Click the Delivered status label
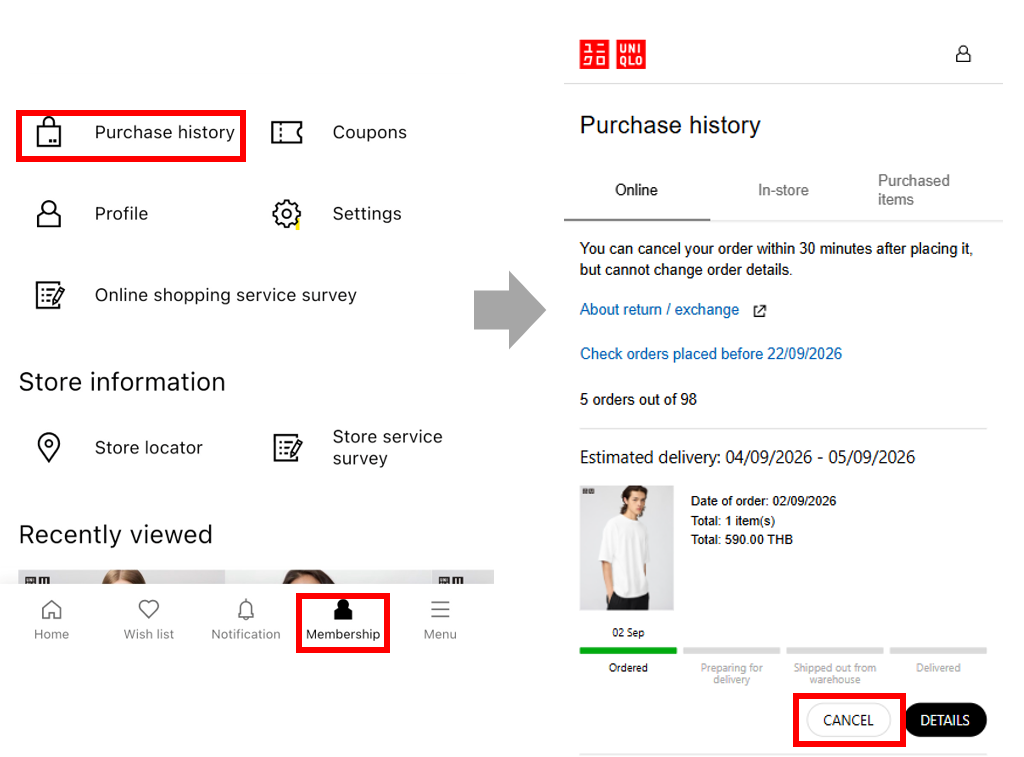 click(938, 668)
